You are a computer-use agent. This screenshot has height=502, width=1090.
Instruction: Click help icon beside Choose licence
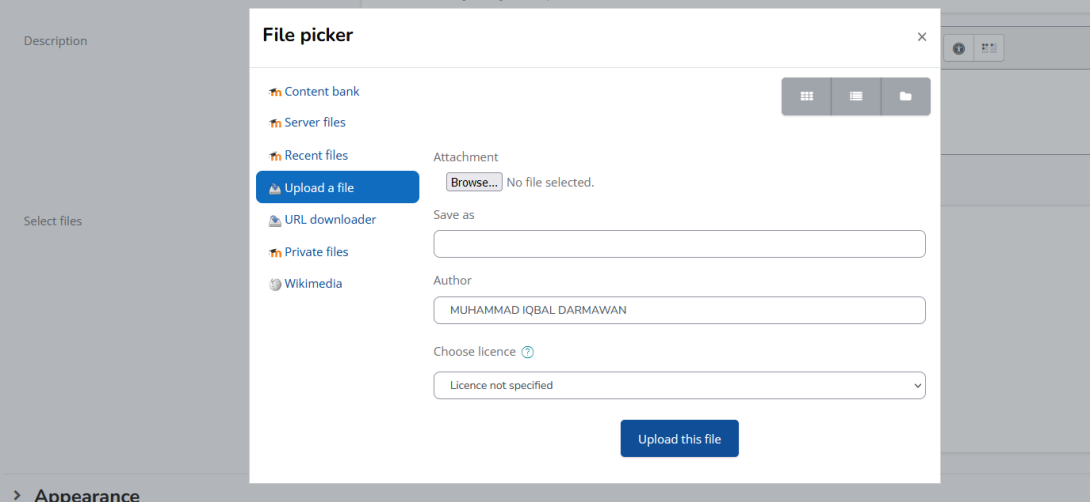[x=528, y=352]
